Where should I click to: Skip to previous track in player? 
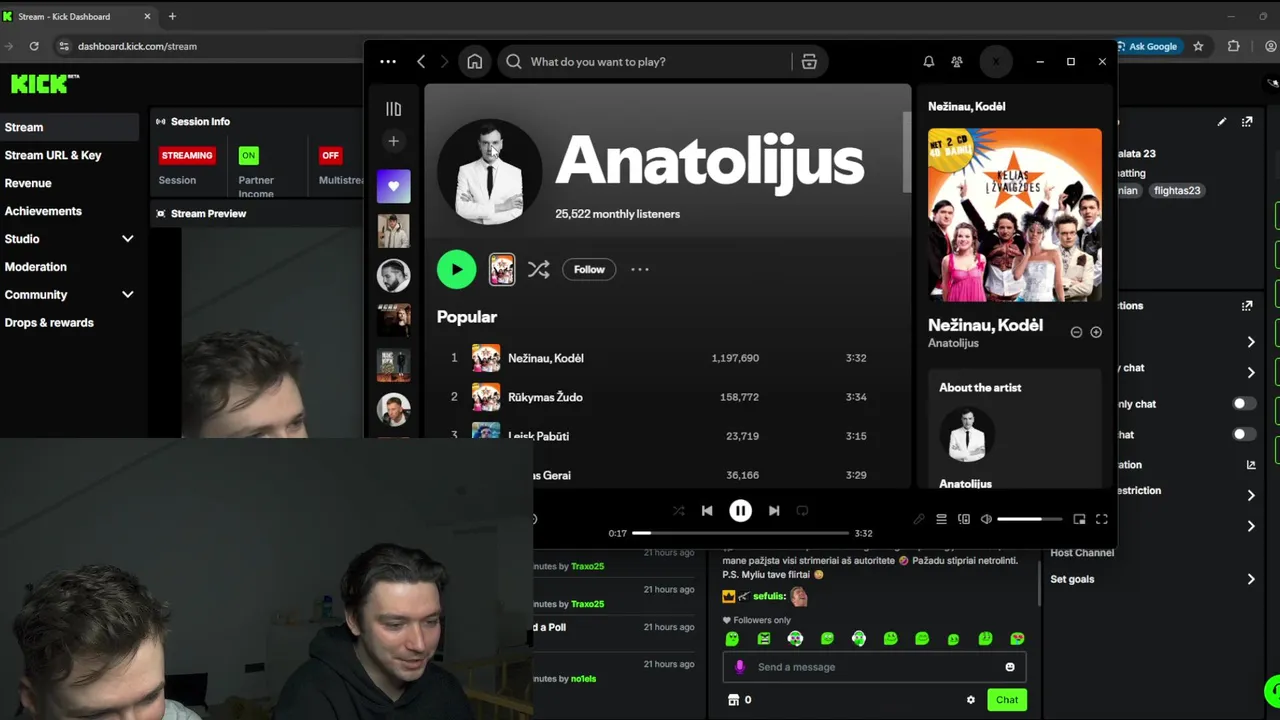coord(707,510)
